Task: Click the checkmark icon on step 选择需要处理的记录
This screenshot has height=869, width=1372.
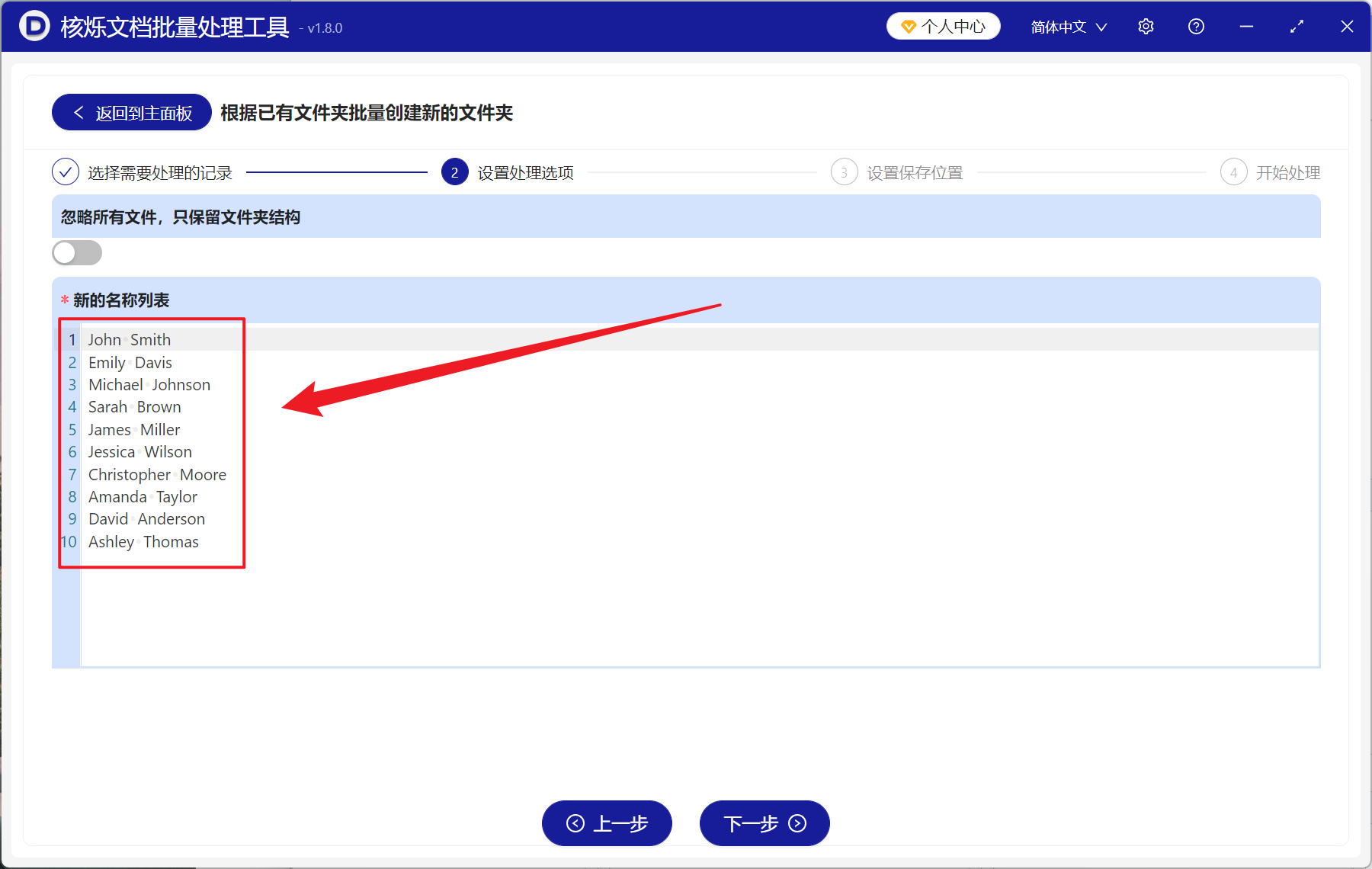Action: click(x=66, y=172)
